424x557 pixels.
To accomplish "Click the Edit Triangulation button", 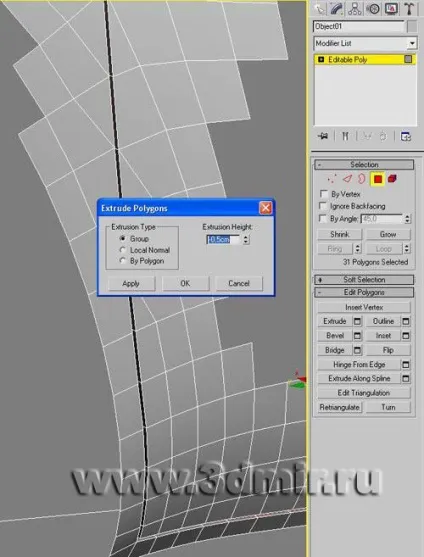I will [x=364, y=393].
